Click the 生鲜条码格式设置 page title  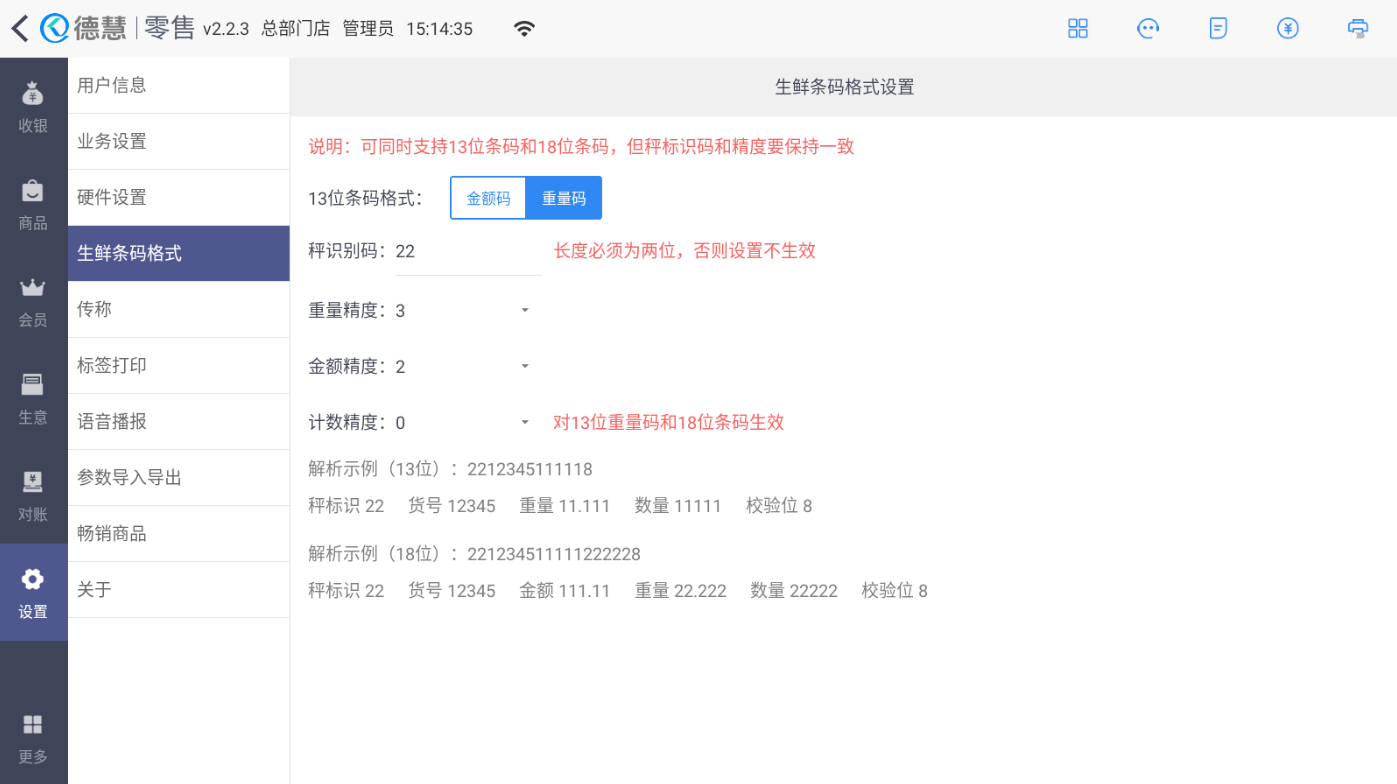coord(845,87)
